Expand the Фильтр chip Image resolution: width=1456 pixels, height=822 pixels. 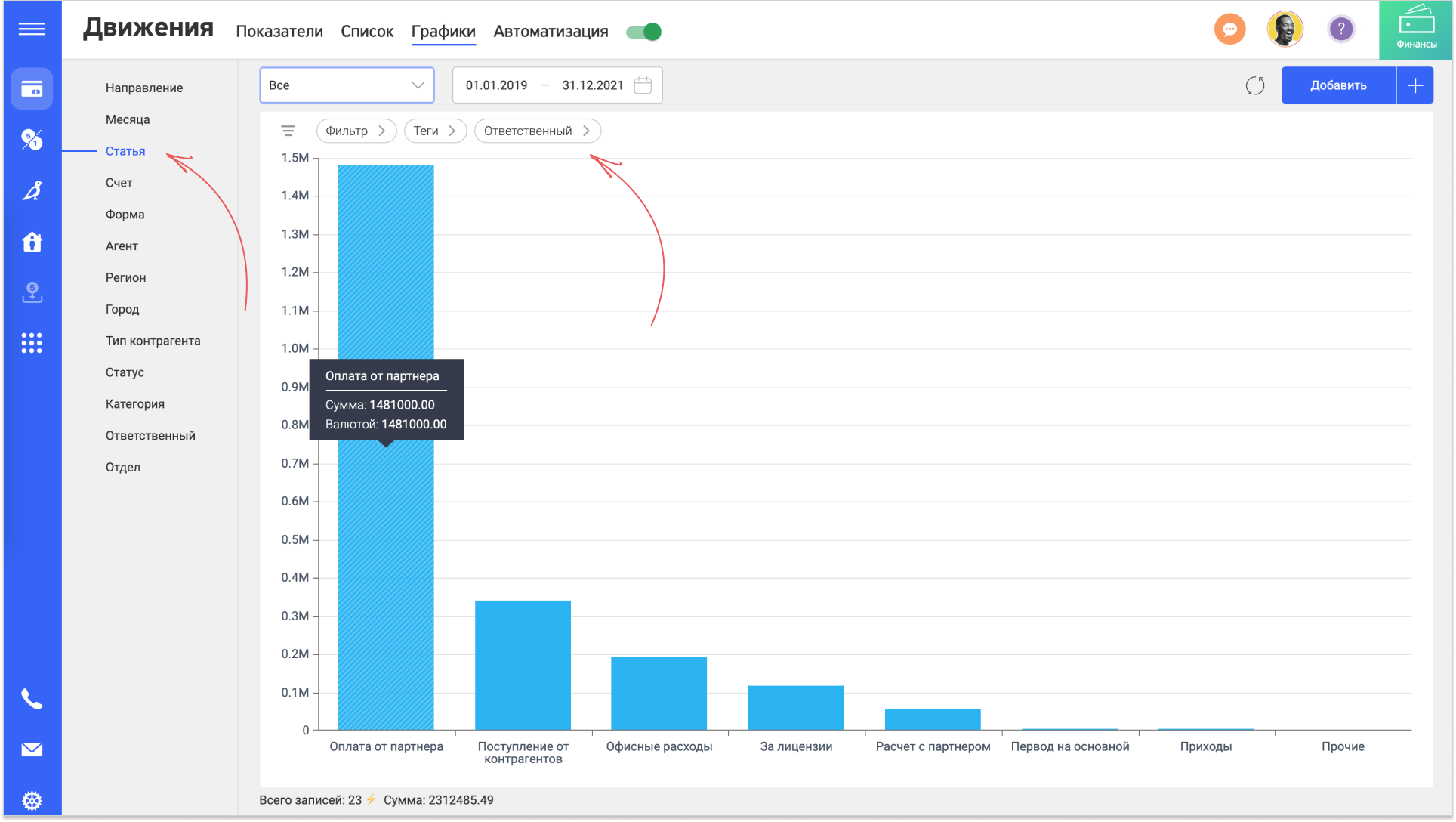pyautogui.click(x=355, y=131)
